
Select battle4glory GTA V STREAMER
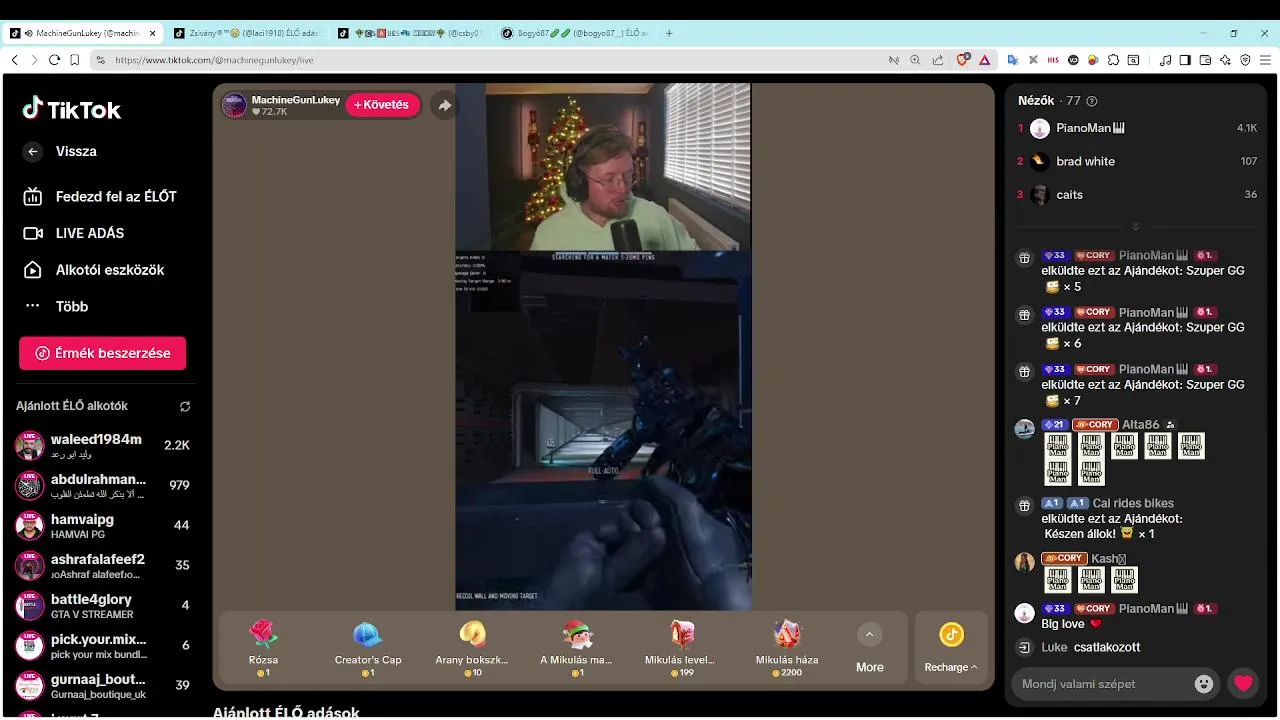point(102,606)
